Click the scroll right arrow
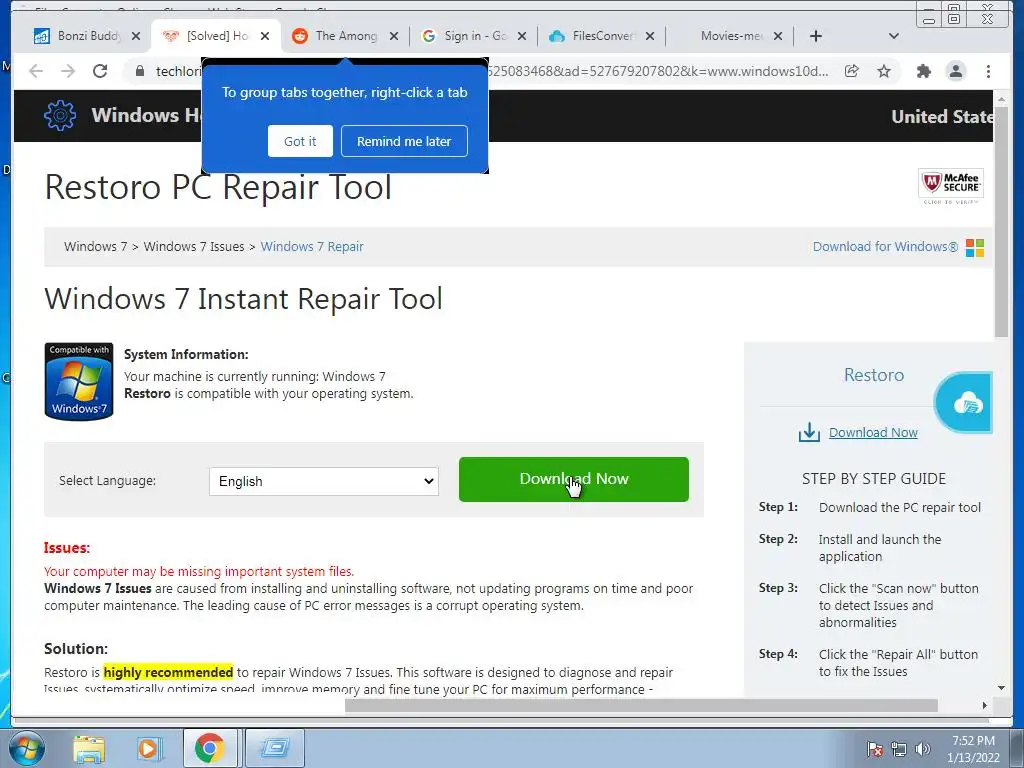The image size is (1024, 768). click(985, 705)
